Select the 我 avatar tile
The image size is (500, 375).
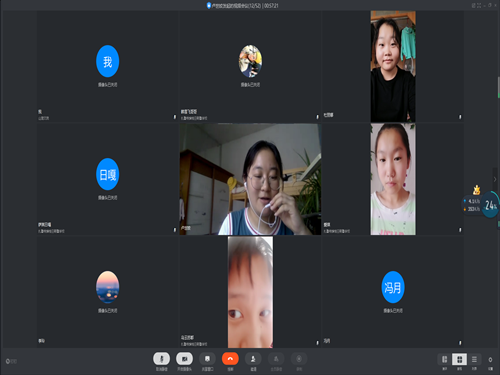pos(108,61)
